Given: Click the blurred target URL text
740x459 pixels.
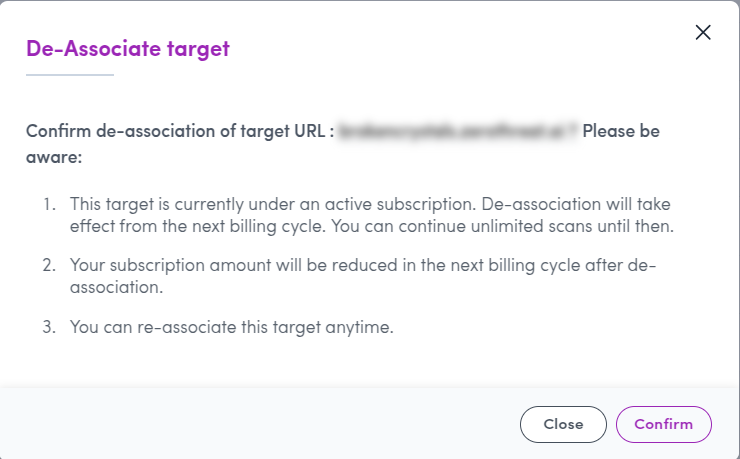Looking at the screenshot, I should tap(457, 131).
